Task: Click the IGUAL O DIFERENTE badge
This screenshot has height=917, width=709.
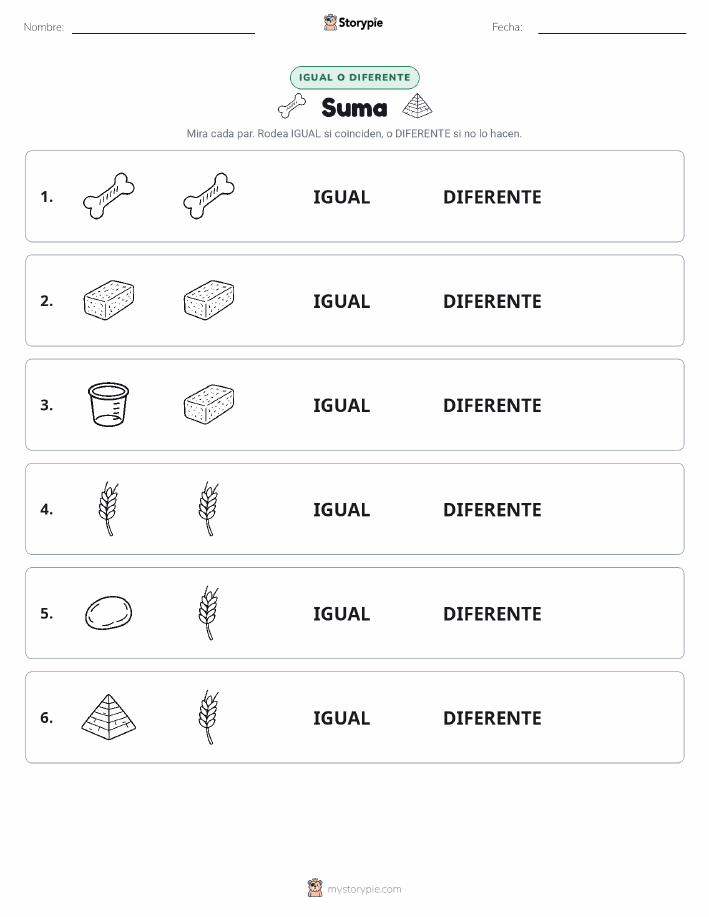Action: 354,77
